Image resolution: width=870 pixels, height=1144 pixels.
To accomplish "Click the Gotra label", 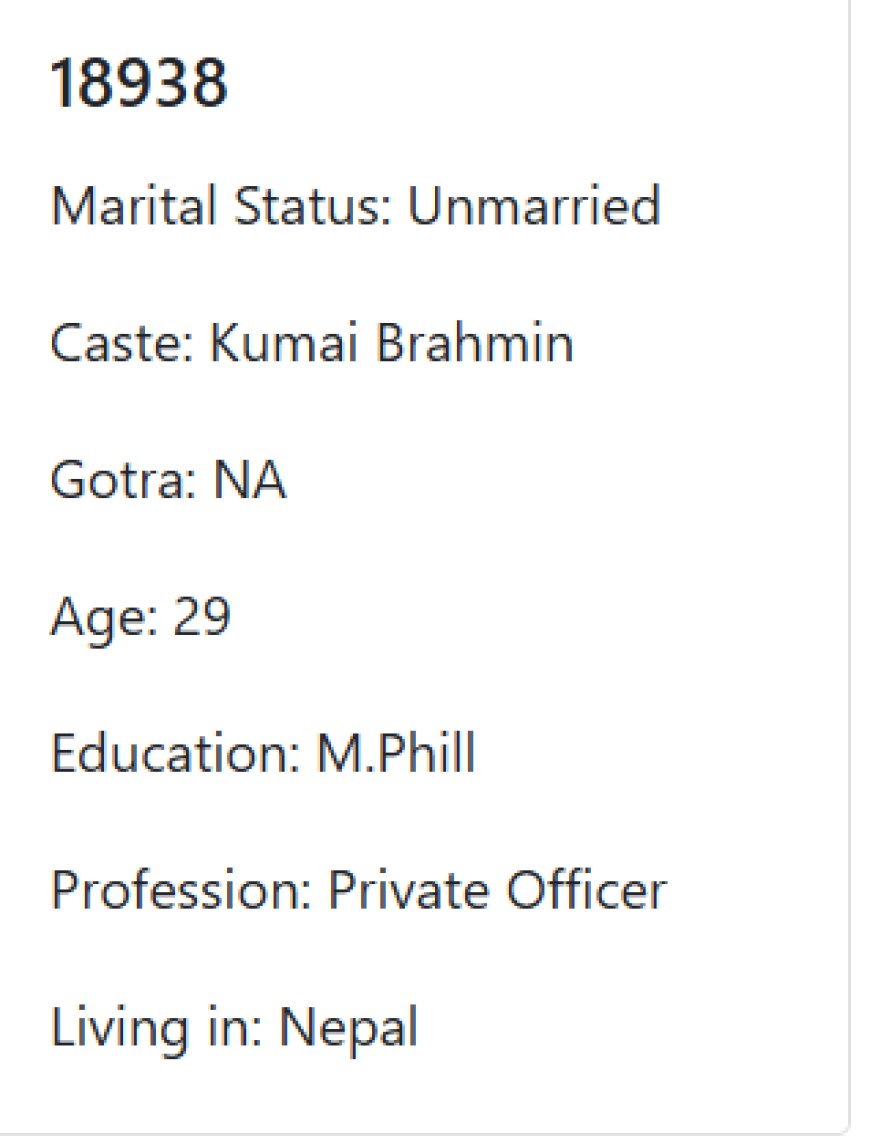I will 124,479.
